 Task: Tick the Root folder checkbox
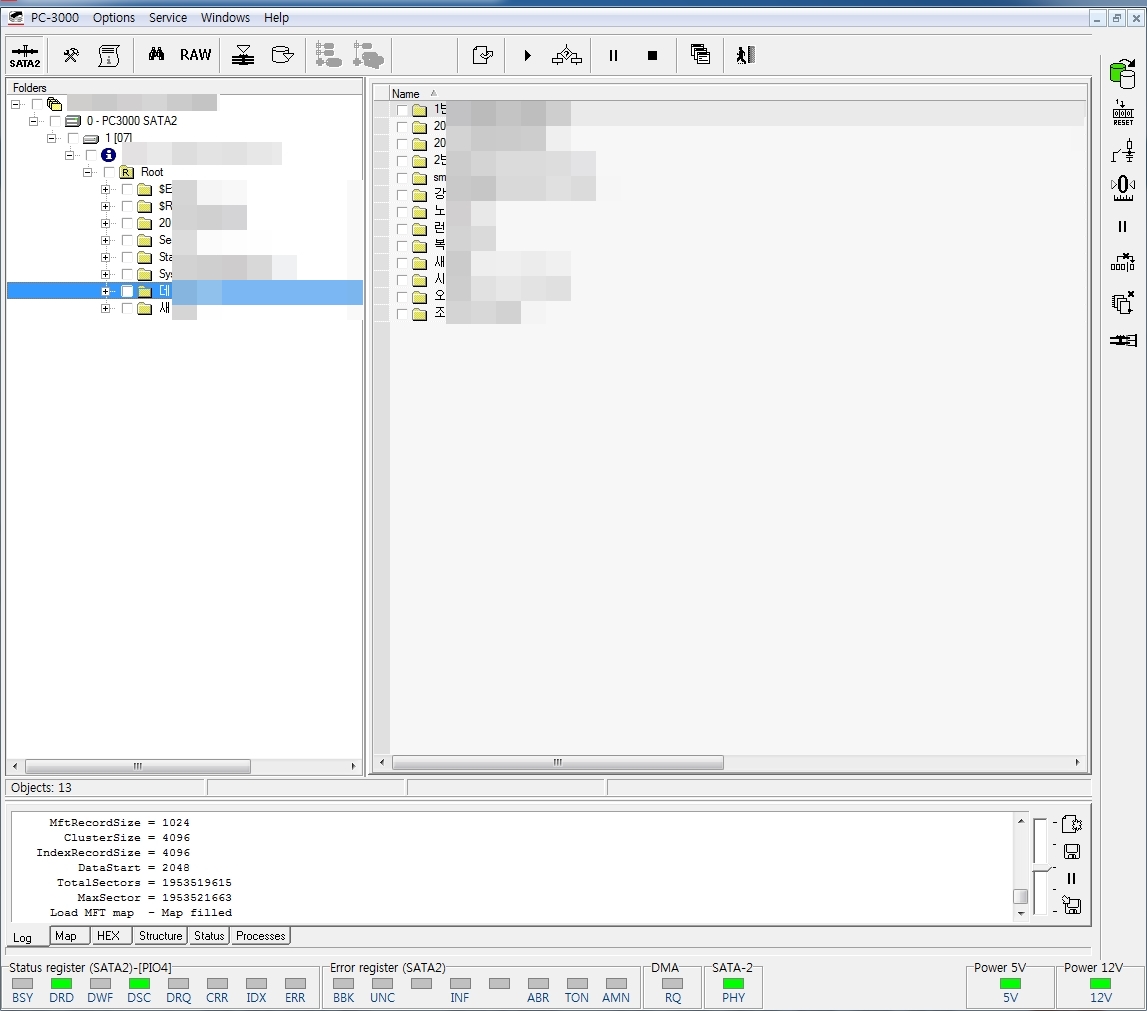[x=109, y=172]
